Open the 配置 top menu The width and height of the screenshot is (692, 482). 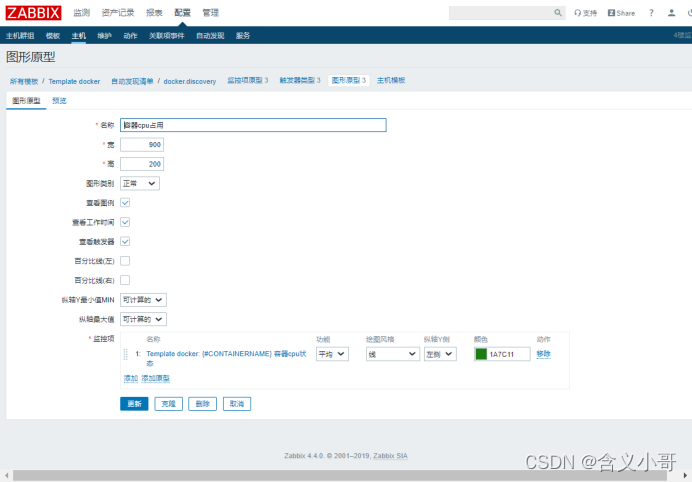[182, 13]
